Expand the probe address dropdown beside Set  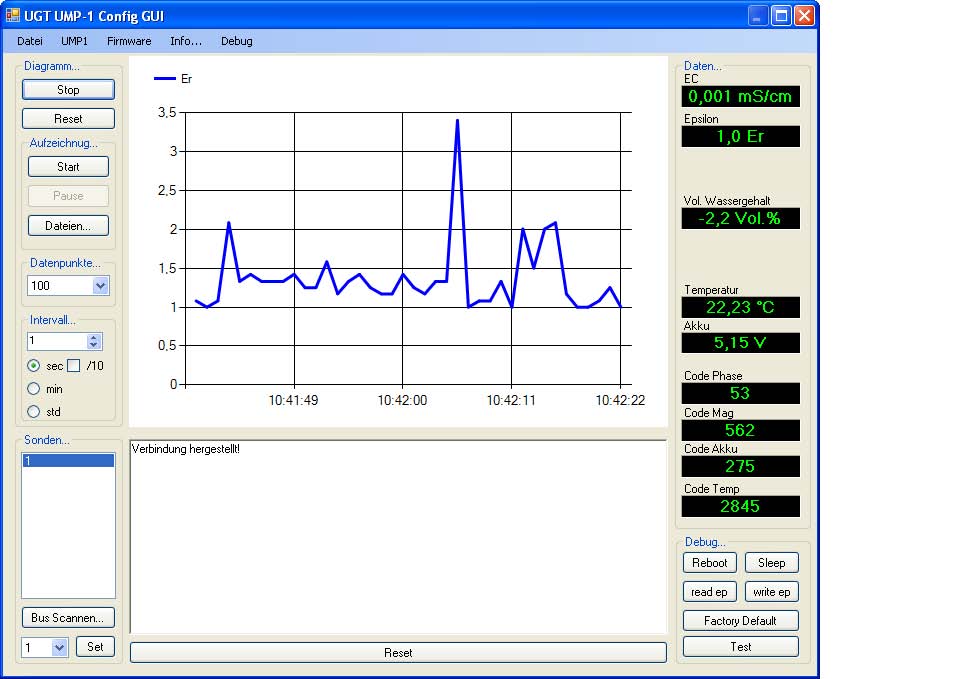pos(59,647)
